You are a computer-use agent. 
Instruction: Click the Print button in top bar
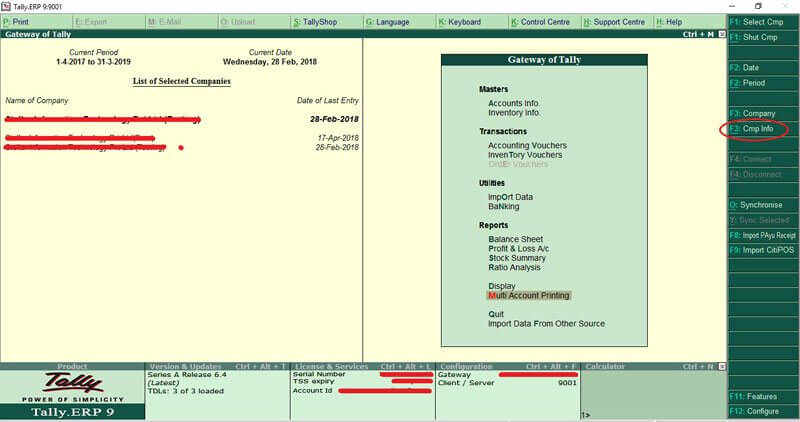tap(36, 22)
